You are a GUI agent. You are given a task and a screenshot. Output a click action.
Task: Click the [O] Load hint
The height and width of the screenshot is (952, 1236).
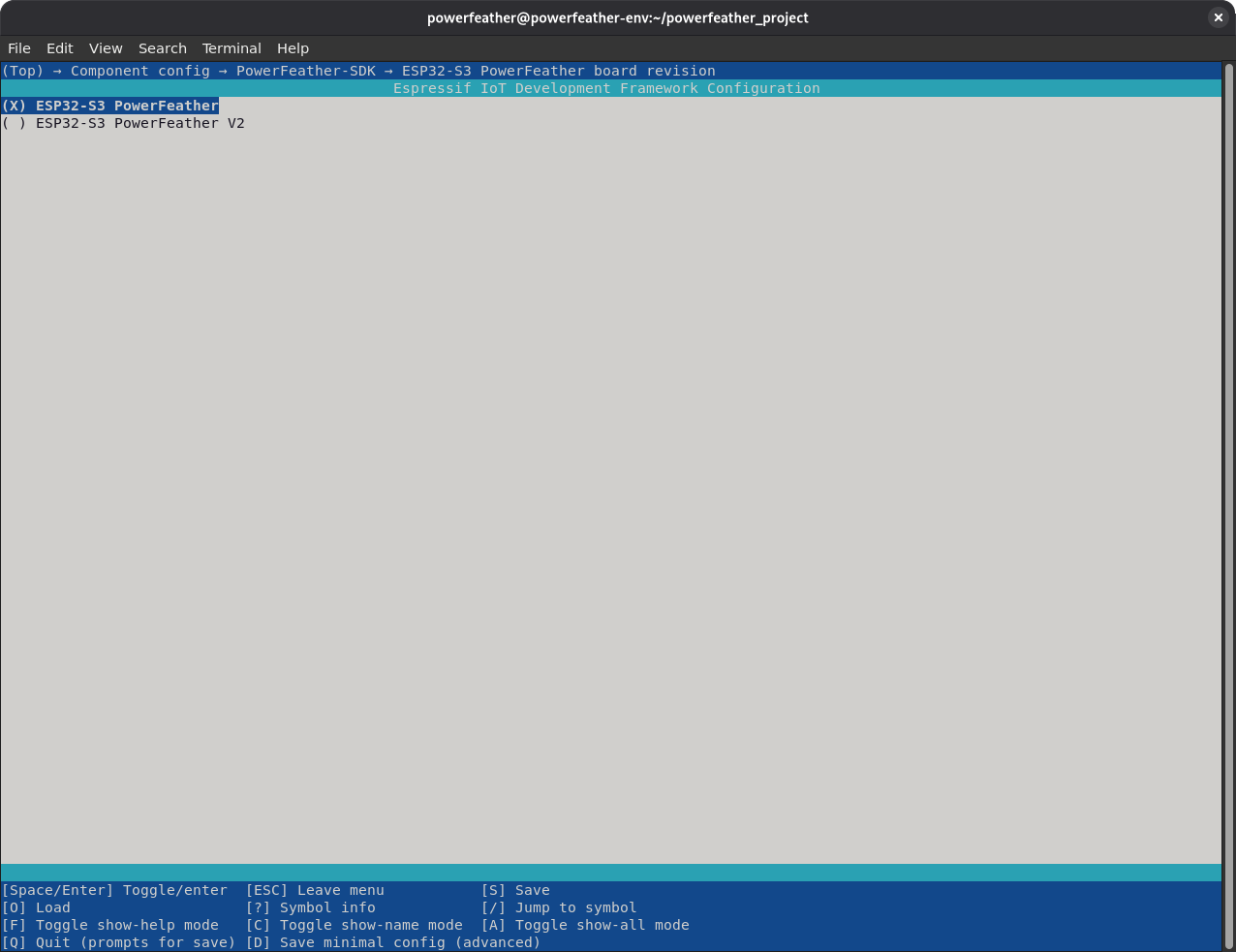click(x=36, y=907)
